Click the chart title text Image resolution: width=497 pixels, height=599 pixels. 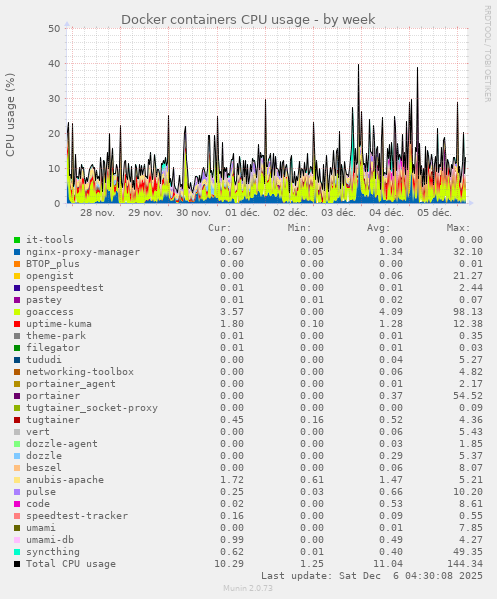coord(248,19)
